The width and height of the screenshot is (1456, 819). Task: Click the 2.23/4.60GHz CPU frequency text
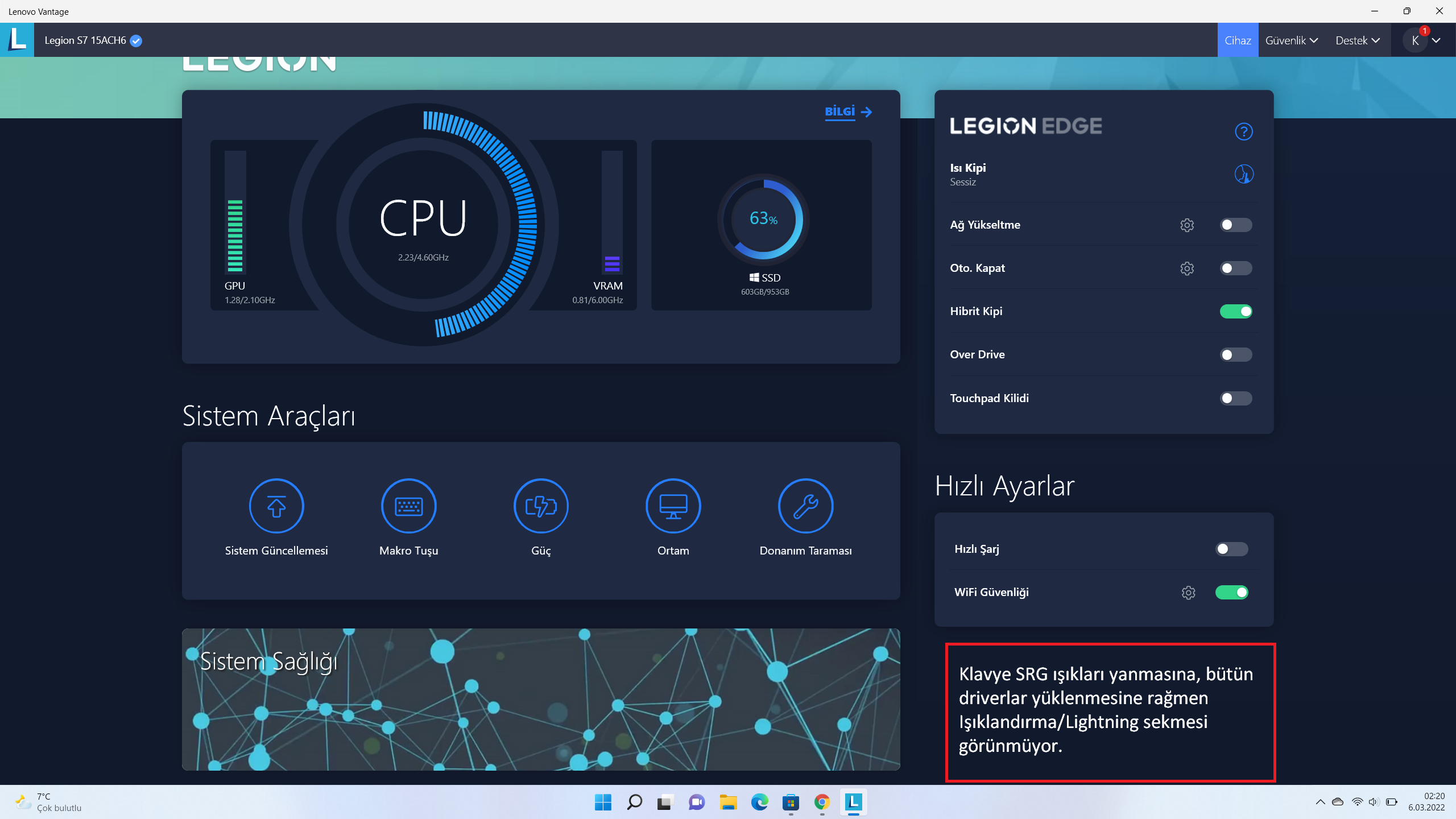(x=423, y=258)
